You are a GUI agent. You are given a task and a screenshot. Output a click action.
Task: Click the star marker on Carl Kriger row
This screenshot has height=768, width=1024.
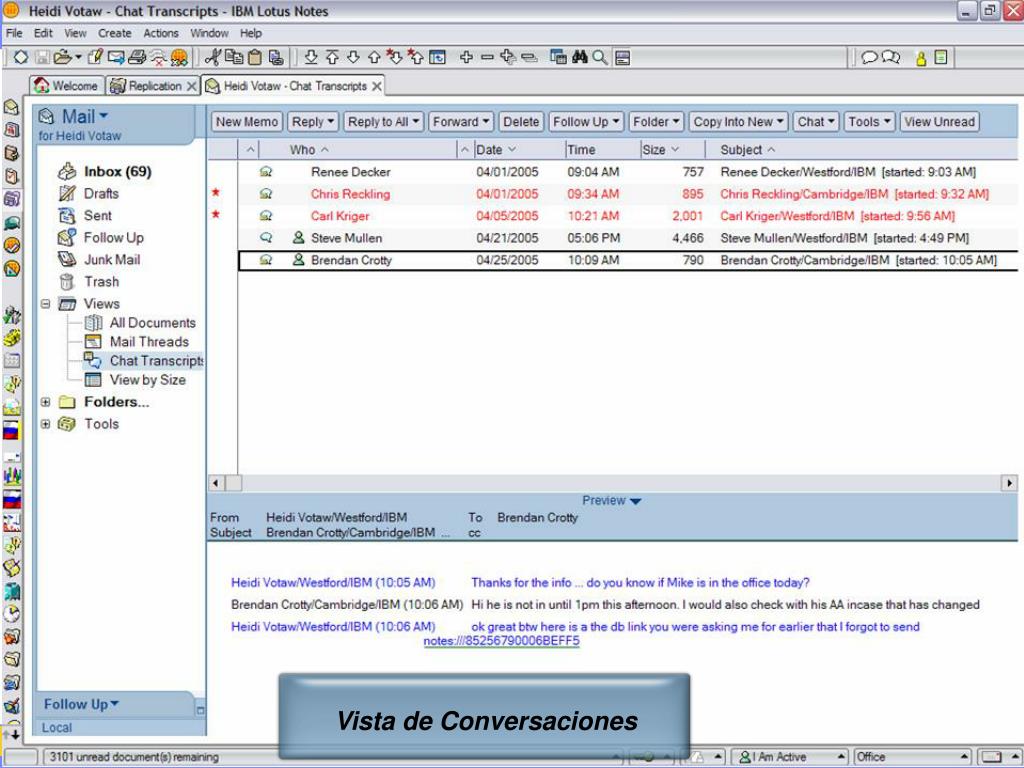pyautogui.click(x=216, y=215)
